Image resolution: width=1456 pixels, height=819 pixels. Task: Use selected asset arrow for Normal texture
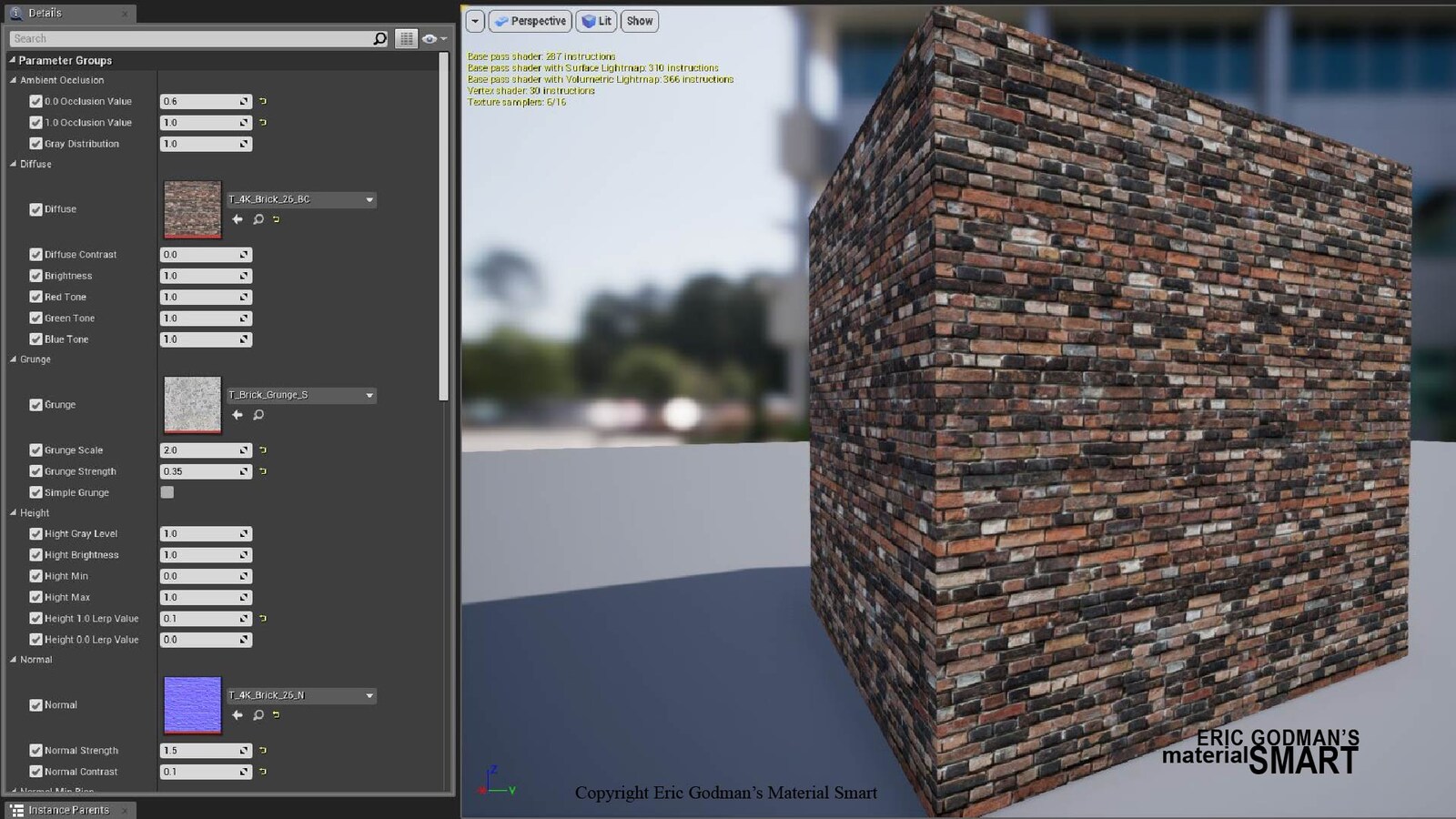coord(238,715)
